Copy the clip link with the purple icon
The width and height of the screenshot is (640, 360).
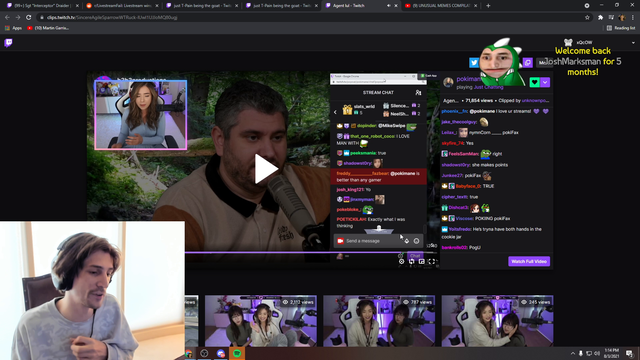(527, 62)
